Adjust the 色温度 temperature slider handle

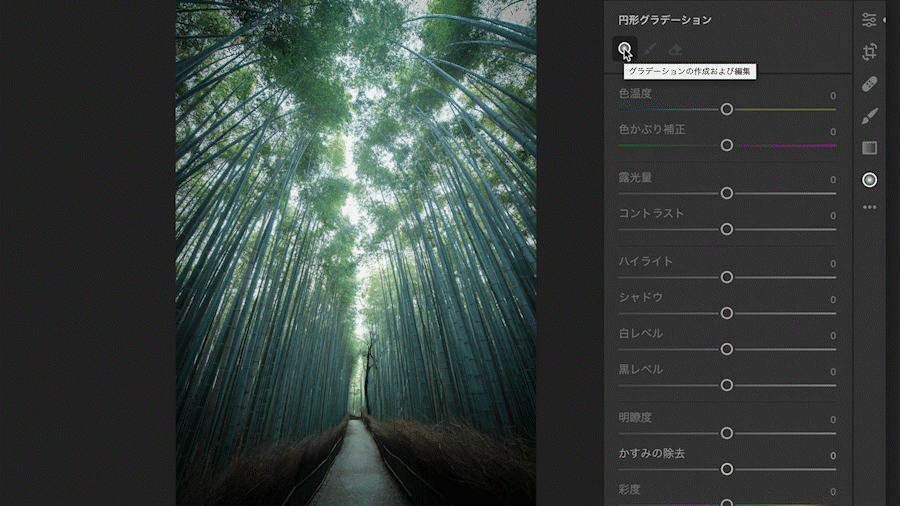tap(727, 109)
